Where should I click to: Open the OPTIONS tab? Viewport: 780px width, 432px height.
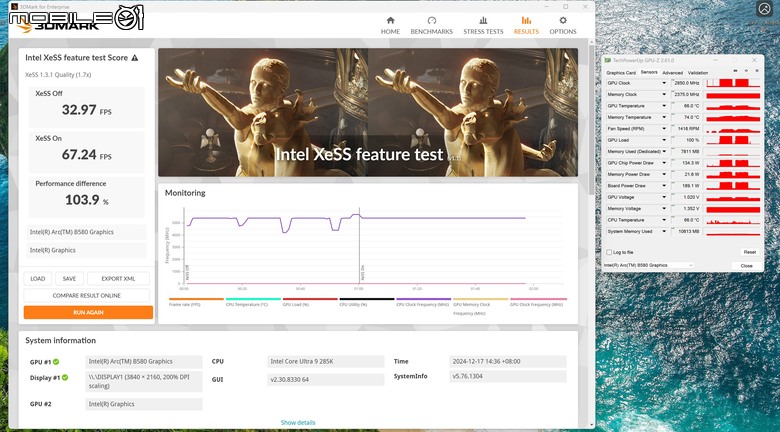(563, 25)
